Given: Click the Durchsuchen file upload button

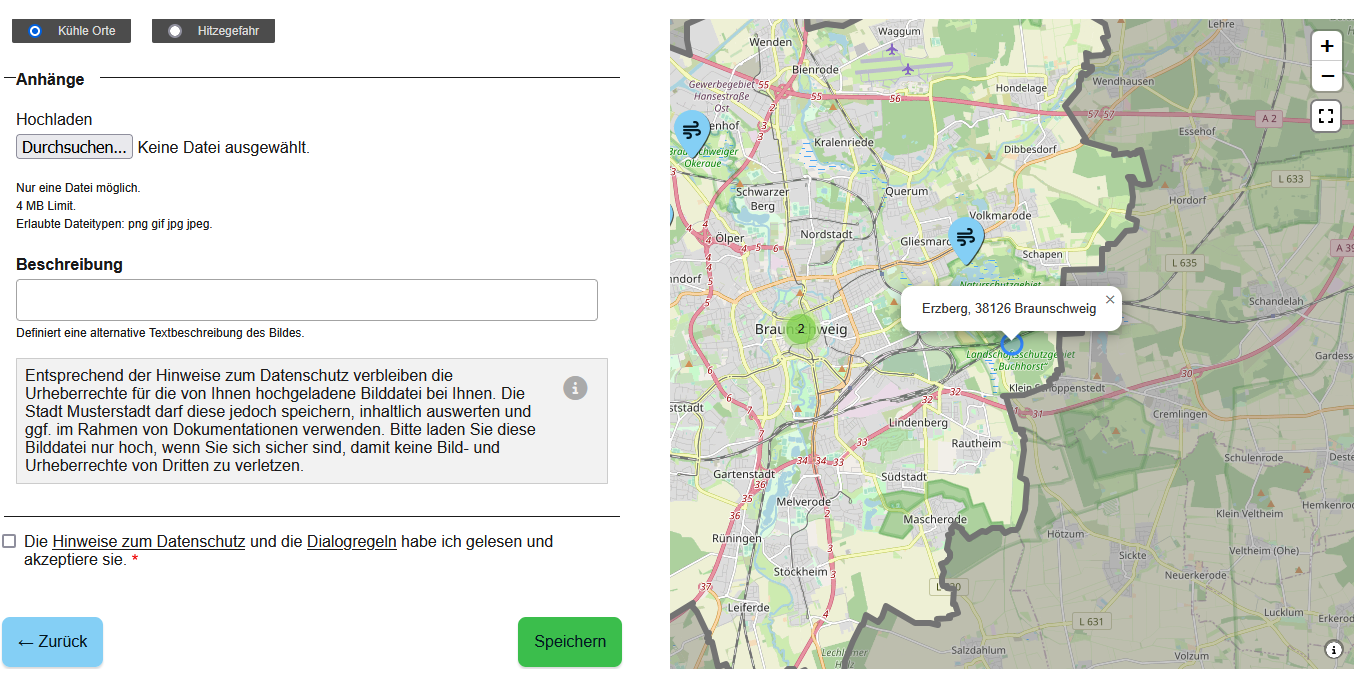Looking at the screenshot, I should [74, 147].
